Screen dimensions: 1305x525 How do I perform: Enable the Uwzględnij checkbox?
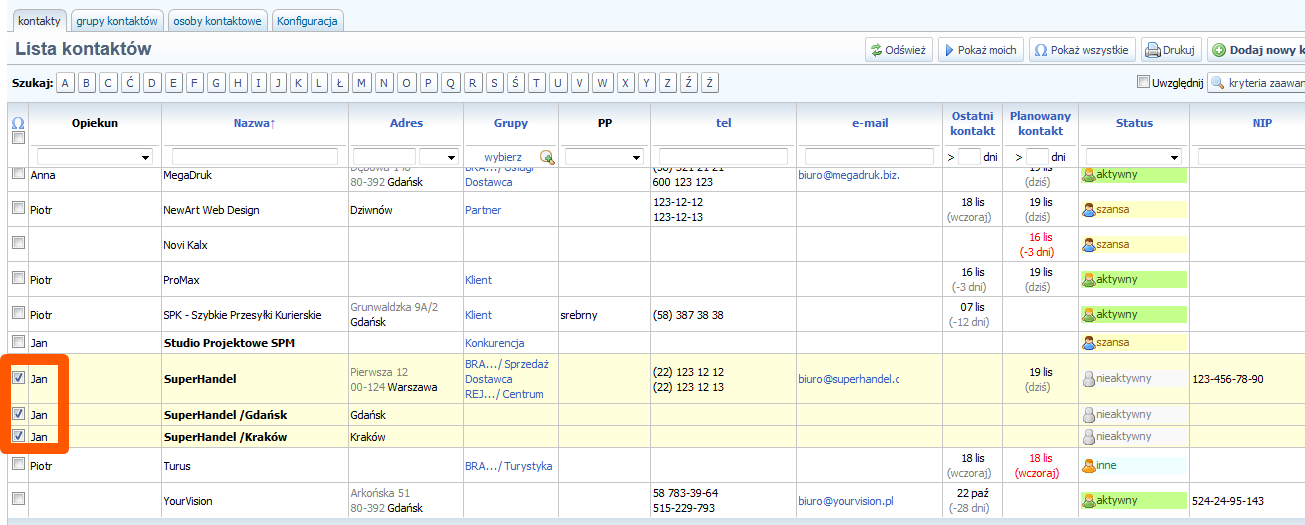[1144, 82]
